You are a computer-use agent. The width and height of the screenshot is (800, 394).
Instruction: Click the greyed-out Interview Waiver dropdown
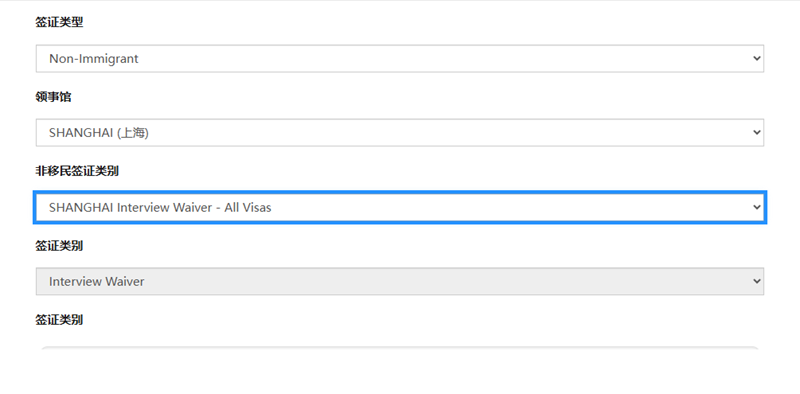point(399,281)
